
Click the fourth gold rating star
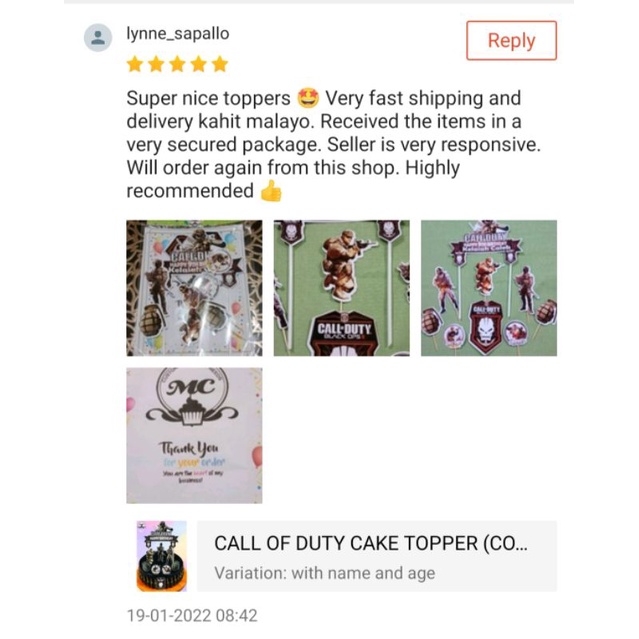[198, 64]
